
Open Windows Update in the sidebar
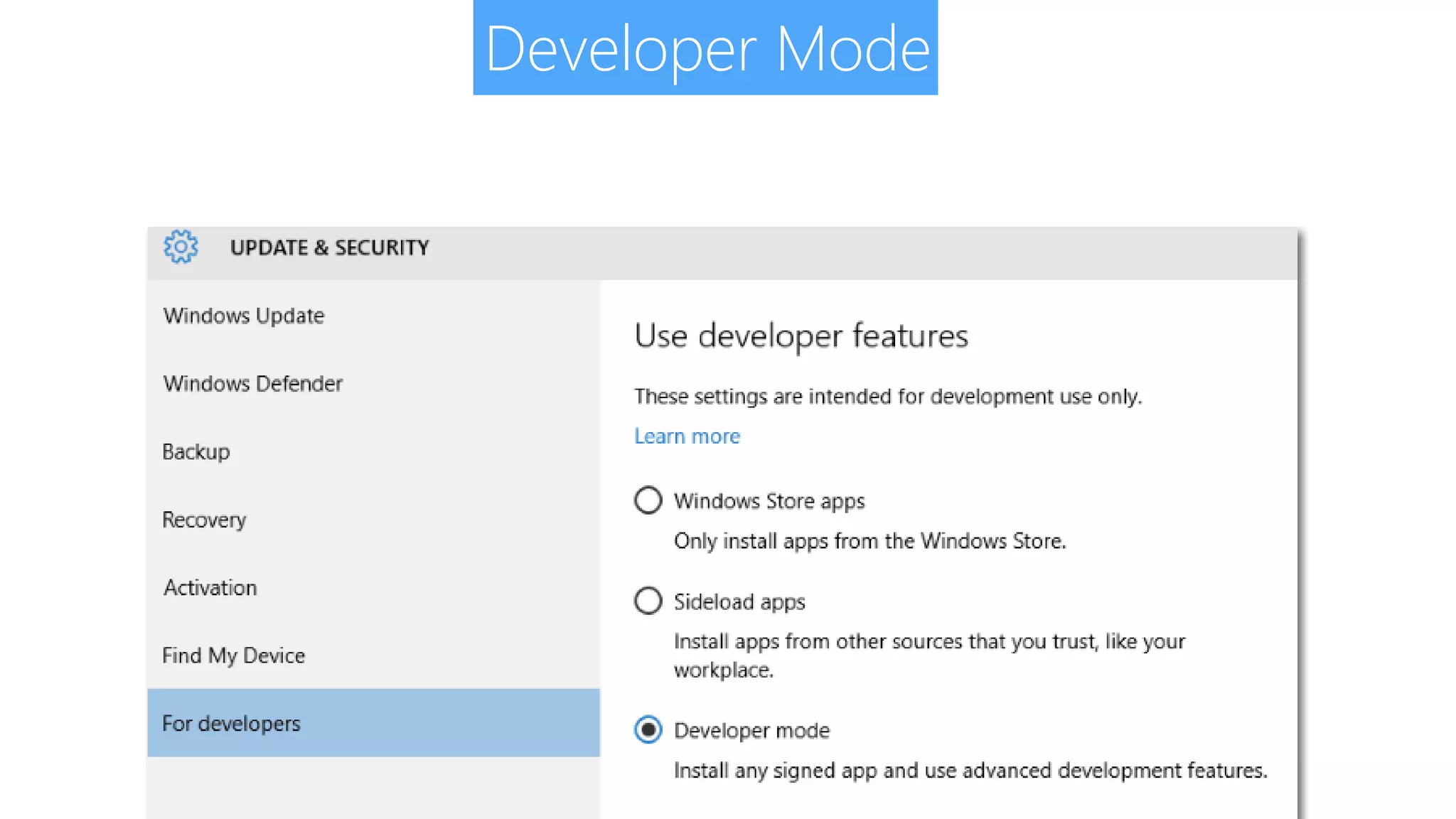(x=244, y=316)
